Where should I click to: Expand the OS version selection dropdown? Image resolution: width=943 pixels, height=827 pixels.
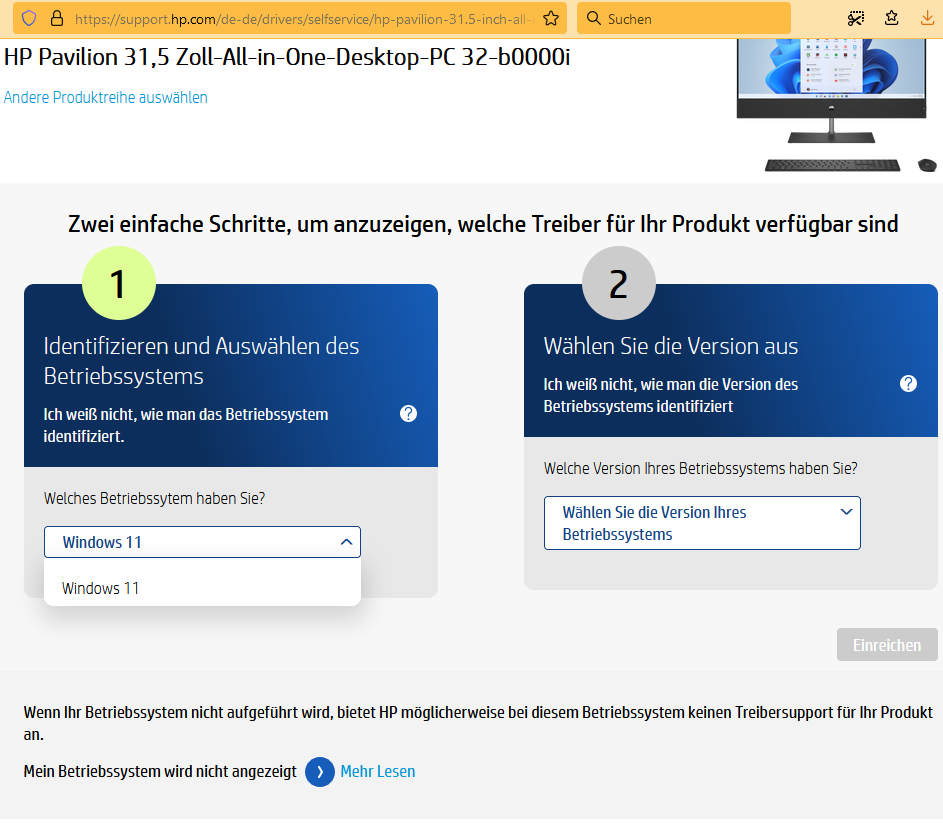702,523
